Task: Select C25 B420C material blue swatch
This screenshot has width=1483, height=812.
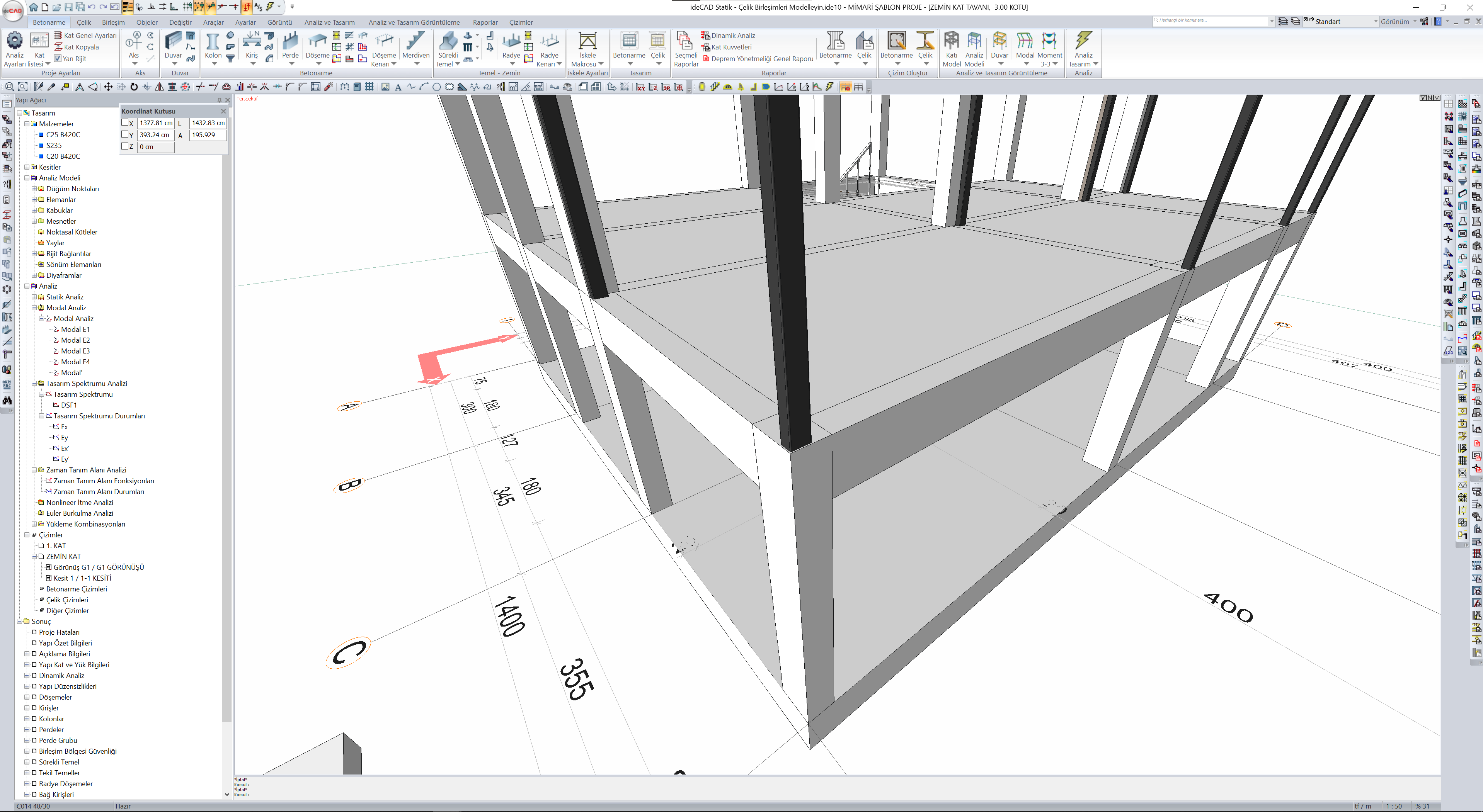Action: coord(41,135)
